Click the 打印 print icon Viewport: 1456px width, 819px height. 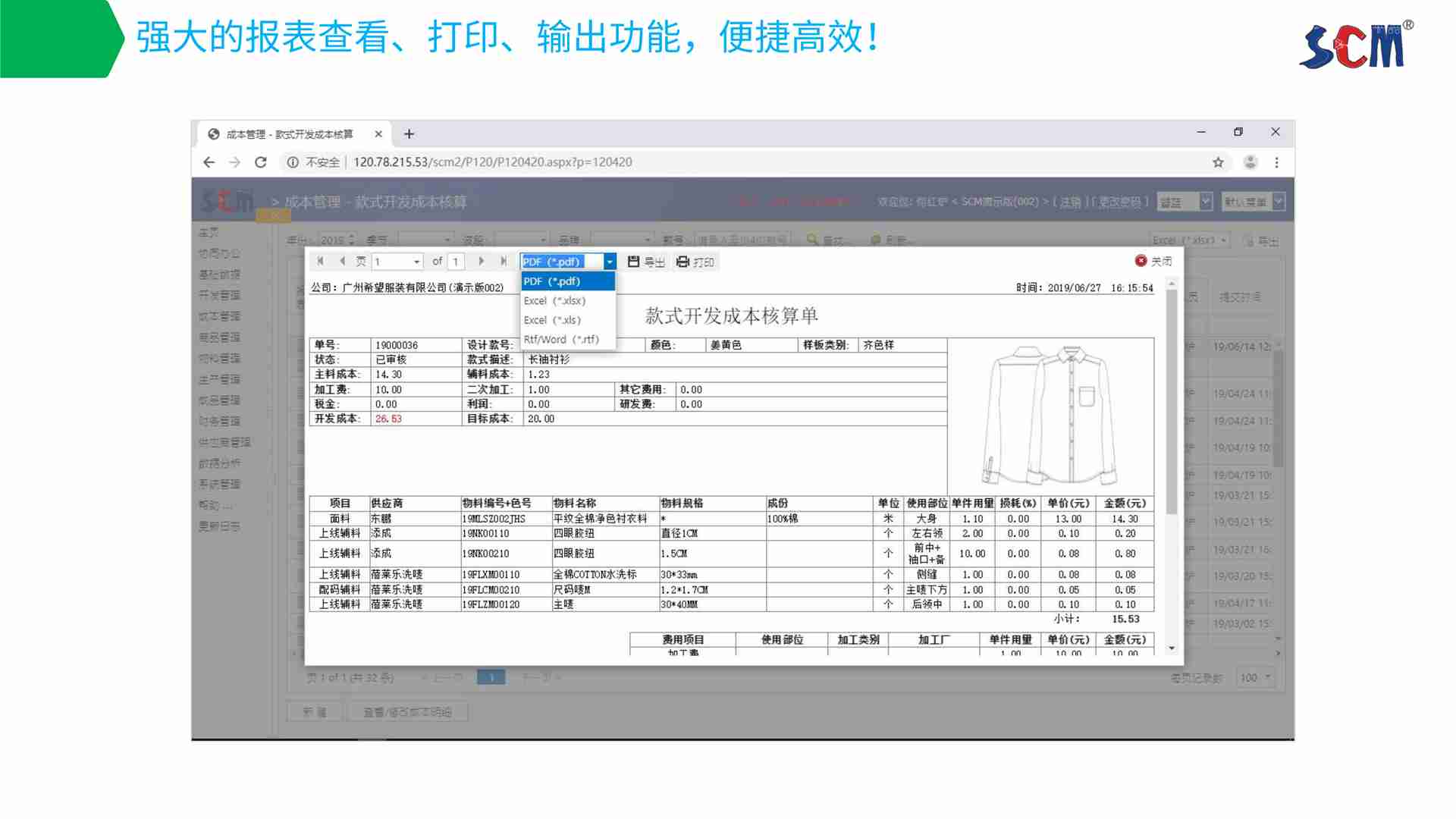pos(682,262)
